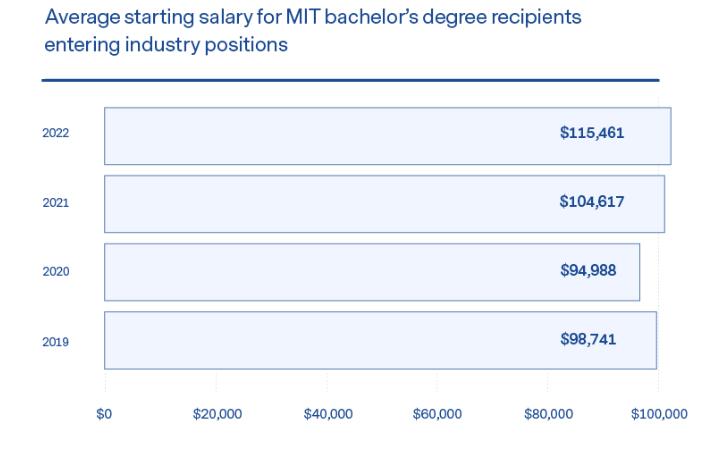Click the $20,000 axis tick label

217,414
